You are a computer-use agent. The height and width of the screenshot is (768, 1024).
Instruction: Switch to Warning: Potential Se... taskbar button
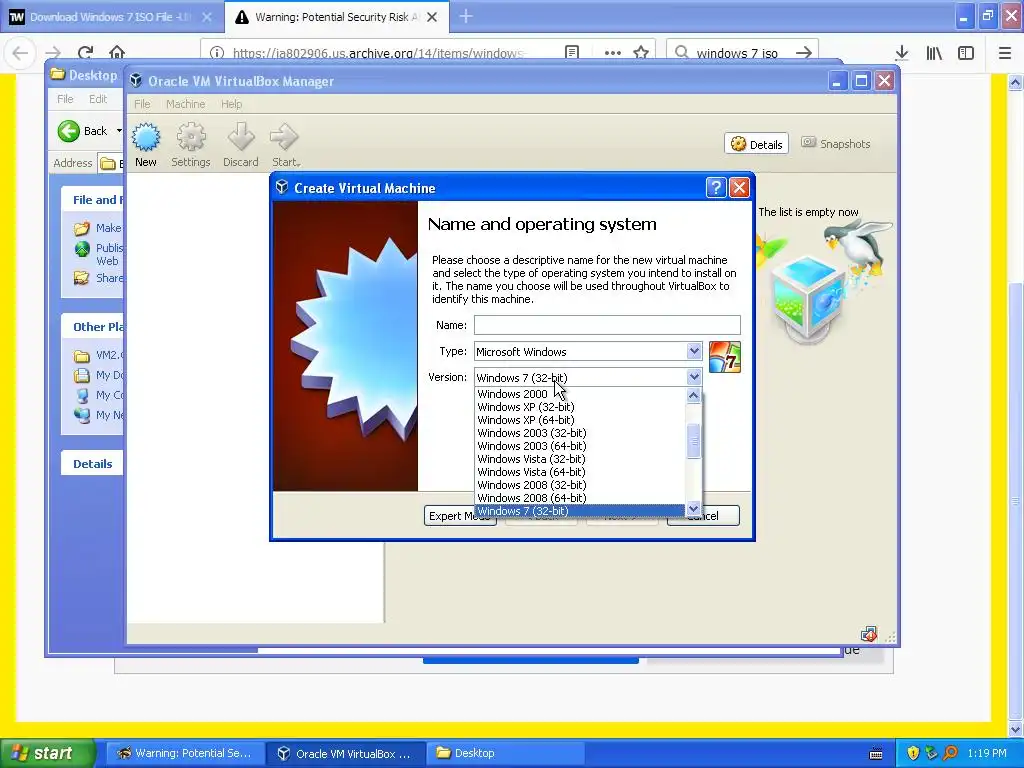(x=185, y=753)
